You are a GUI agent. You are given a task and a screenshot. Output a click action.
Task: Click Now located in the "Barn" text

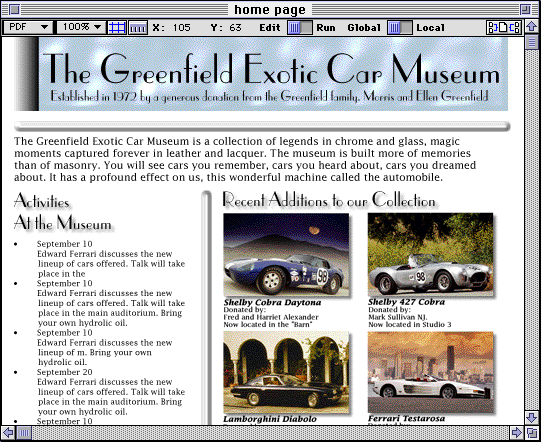pos(268,325)
